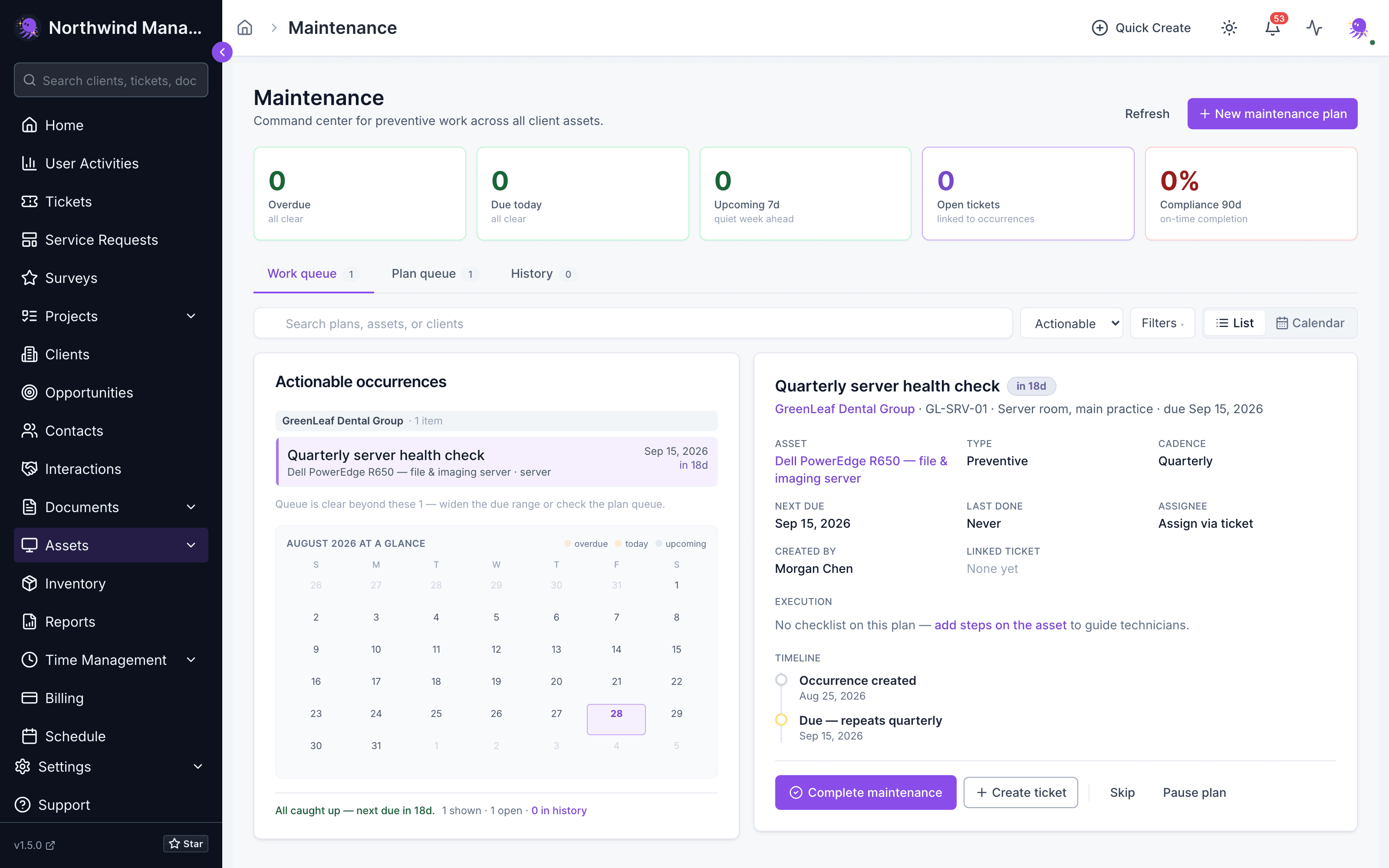Select day 28 in the August calendar
Image resolution: width=1389 pixels, height=868 pixels.
pyautogui.click(x=616, y=719)
